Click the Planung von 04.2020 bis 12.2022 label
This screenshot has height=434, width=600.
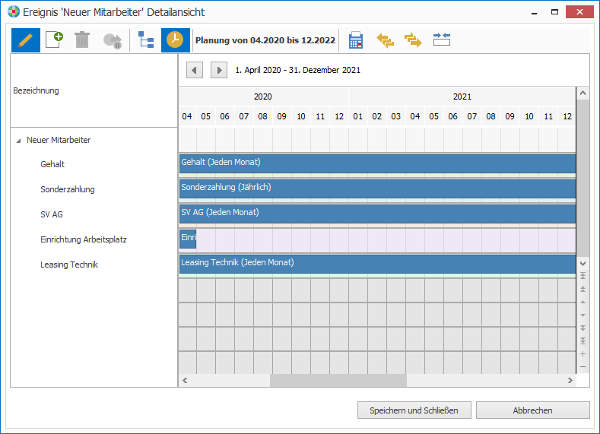click(265, 40)
